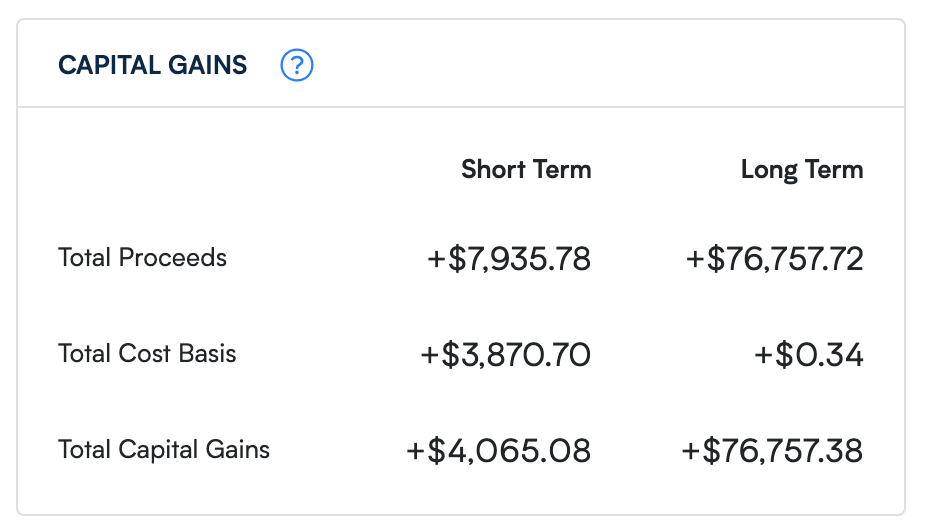Viewport: 926px width, 532px height.
Task: Select the Short Term column header
Action: click(x=526, y=170)
